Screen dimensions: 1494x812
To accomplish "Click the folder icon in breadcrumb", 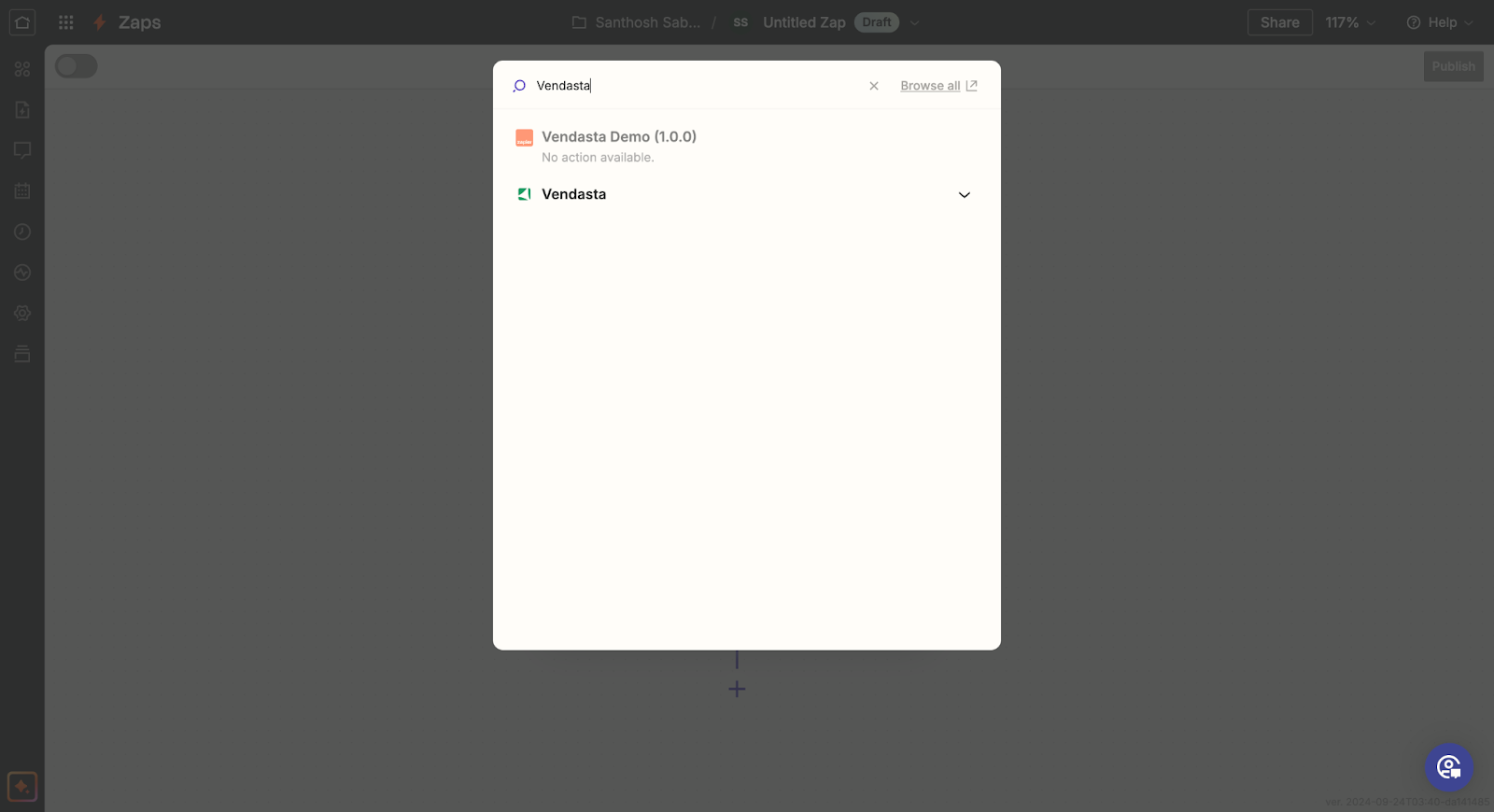I will coord(579,22).
